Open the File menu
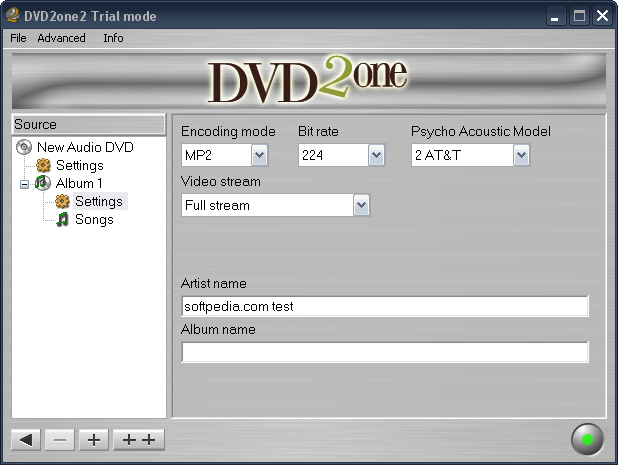Screen dimensions: 618x465 click(18, 38)
